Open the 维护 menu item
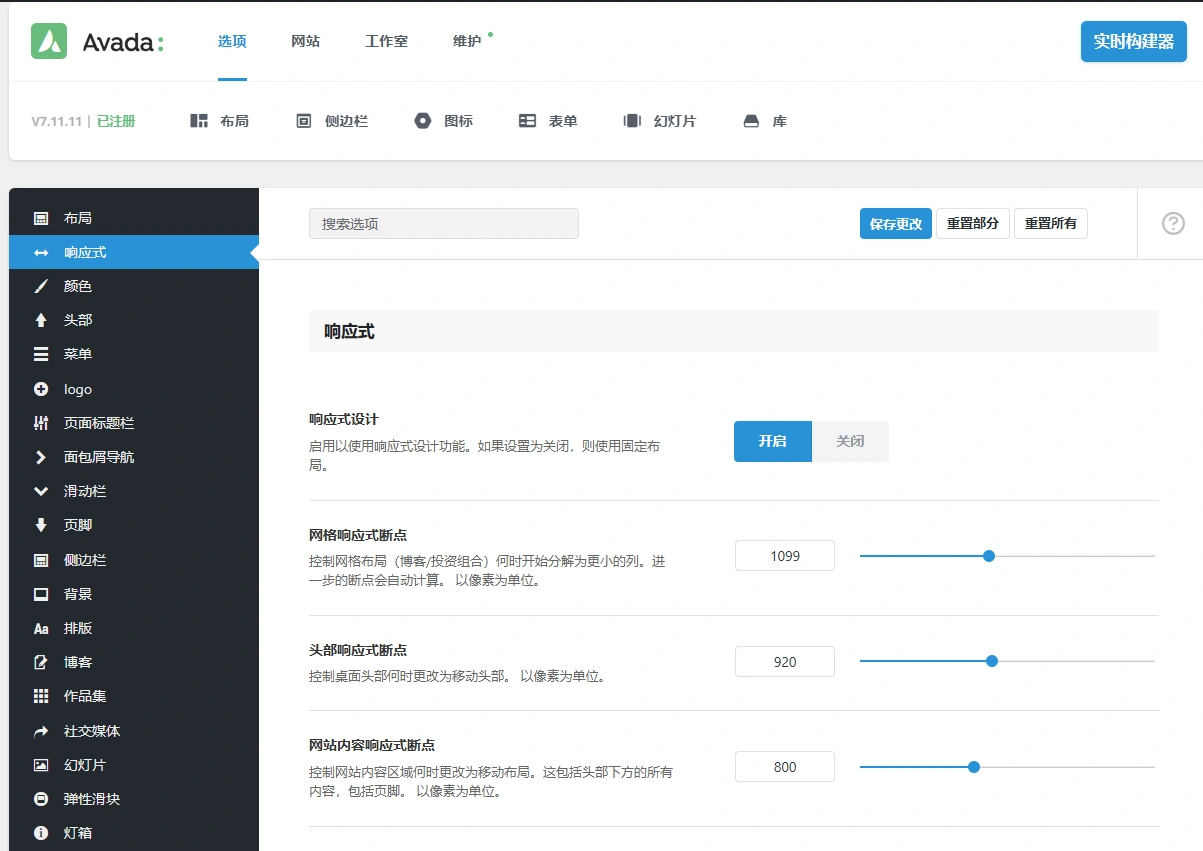 pos(468,42)
